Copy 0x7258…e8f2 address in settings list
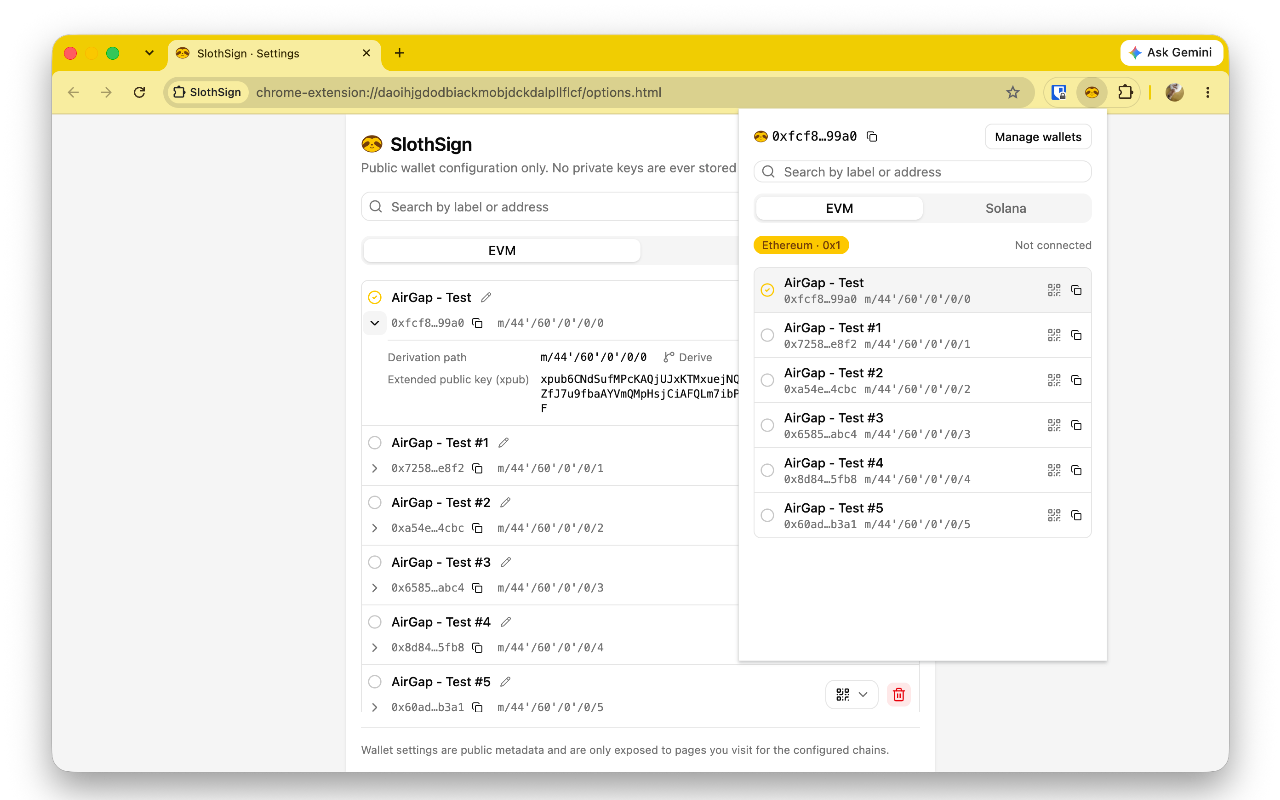This screenshot has width=1280, height=800. [x=477, y=468]
